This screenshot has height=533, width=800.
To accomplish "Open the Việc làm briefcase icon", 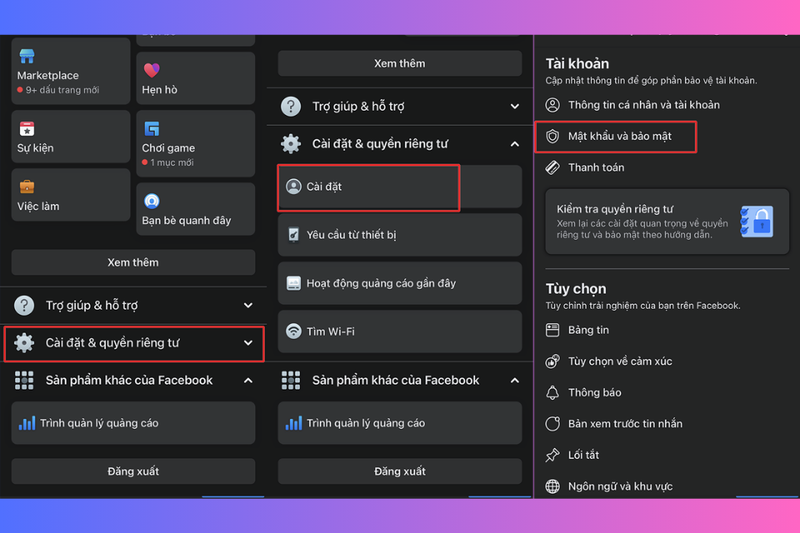I will (x=27, y=187).
